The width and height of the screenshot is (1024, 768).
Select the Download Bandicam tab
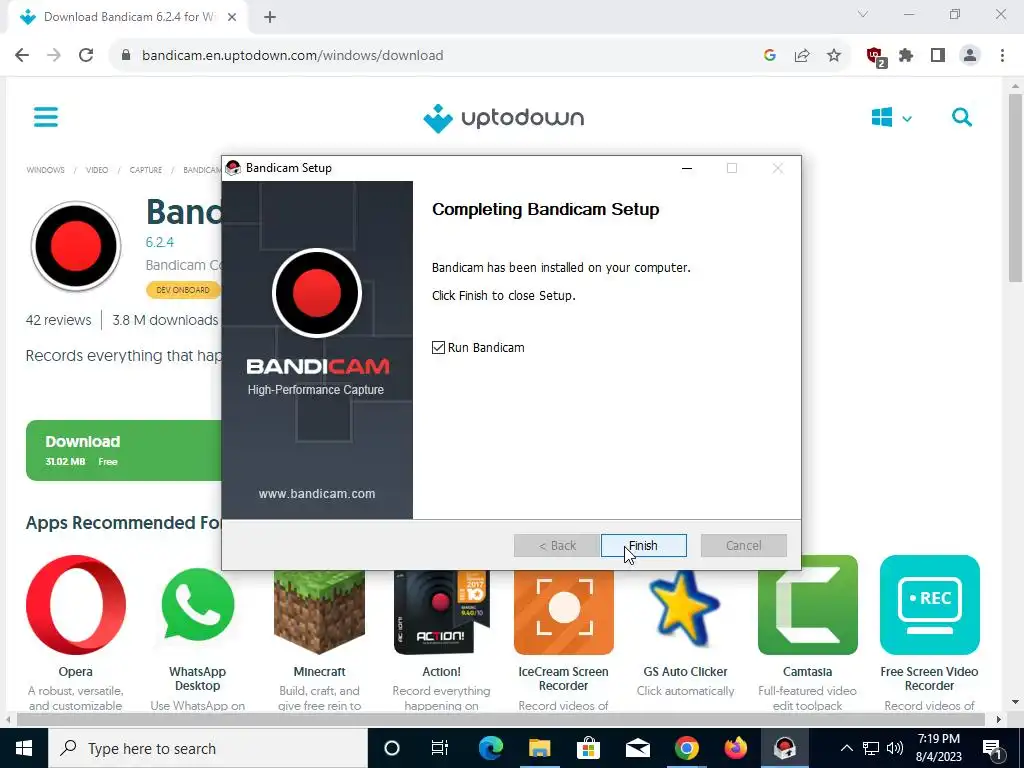(127, 17)
